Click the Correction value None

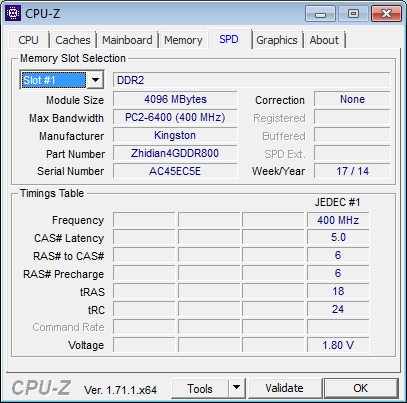click(x=352, y=99)
